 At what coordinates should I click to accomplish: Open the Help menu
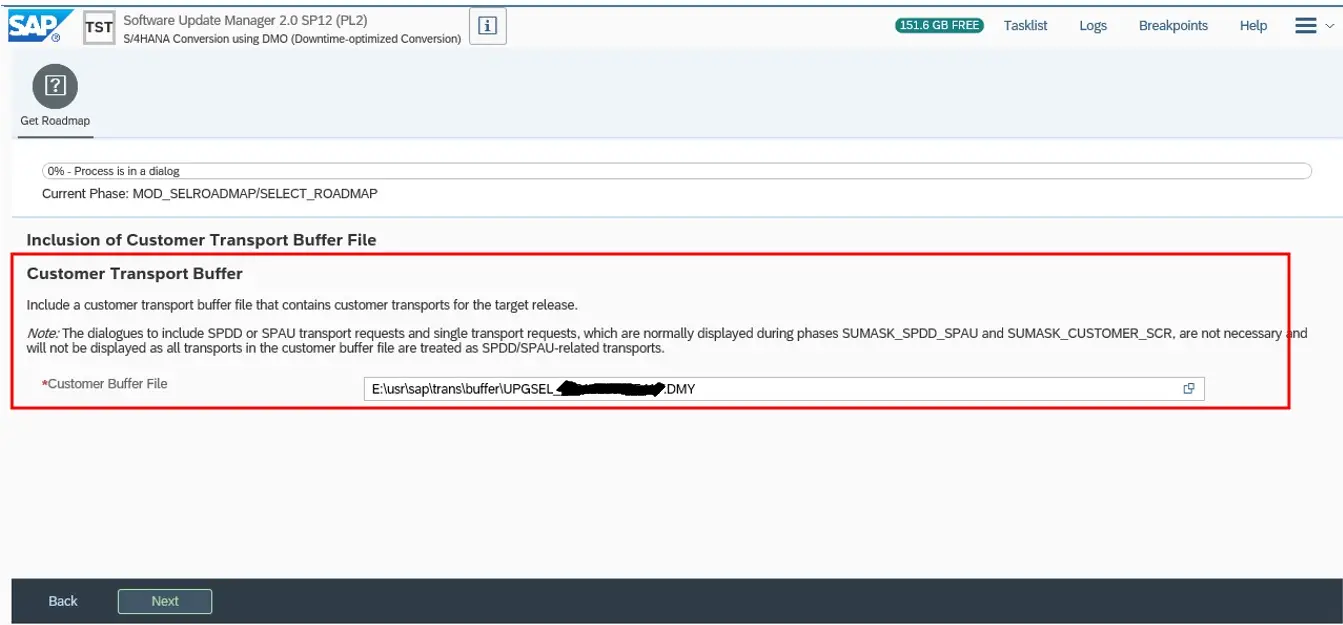pos(1253,26)
